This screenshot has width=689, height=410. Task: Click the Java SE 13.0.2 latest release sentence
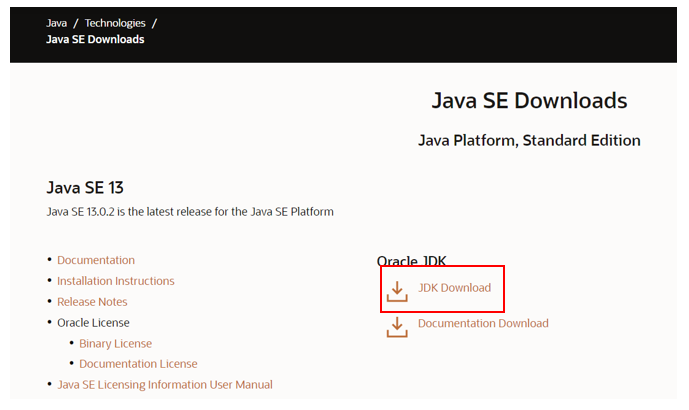point(190,212)
